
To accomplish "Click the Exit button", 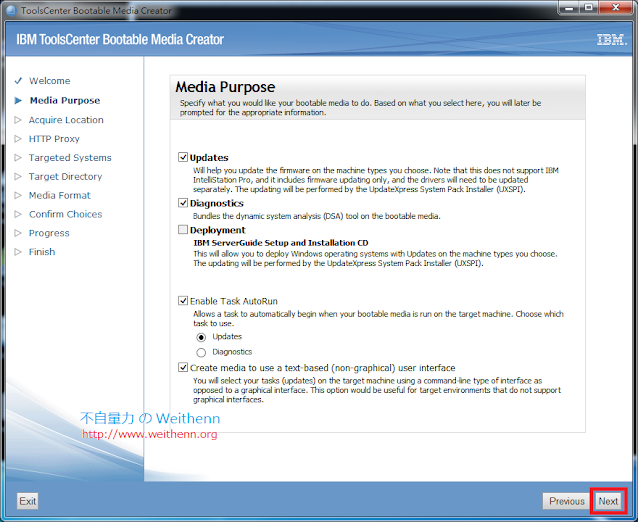I will coord(27,501).
